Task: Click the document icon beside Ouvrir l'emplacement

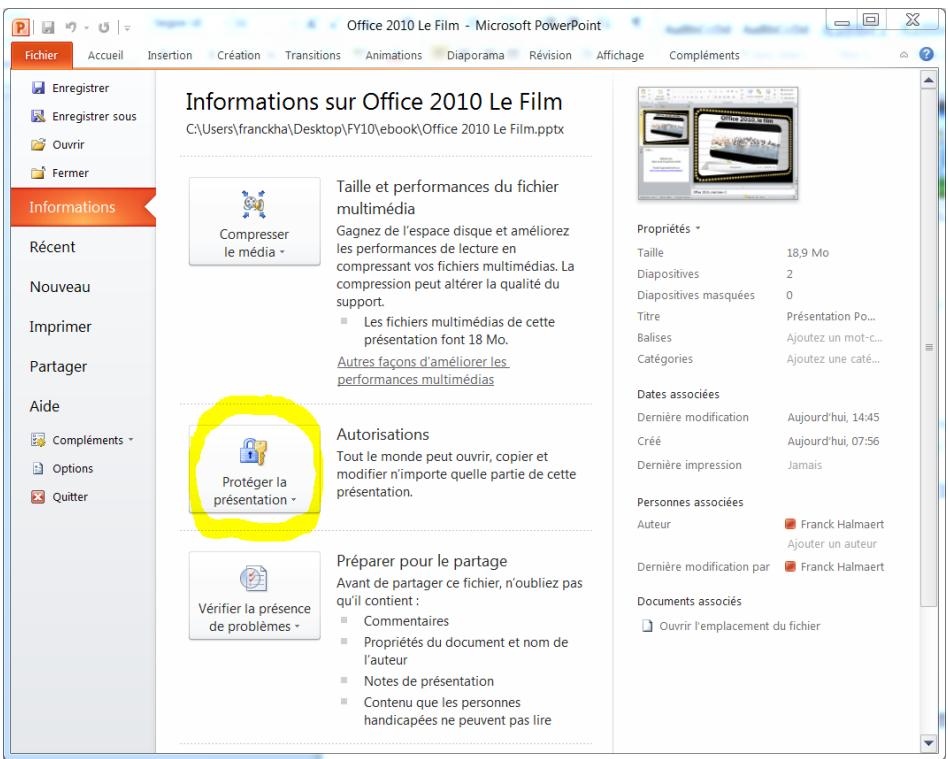Action: coord(647,626)
